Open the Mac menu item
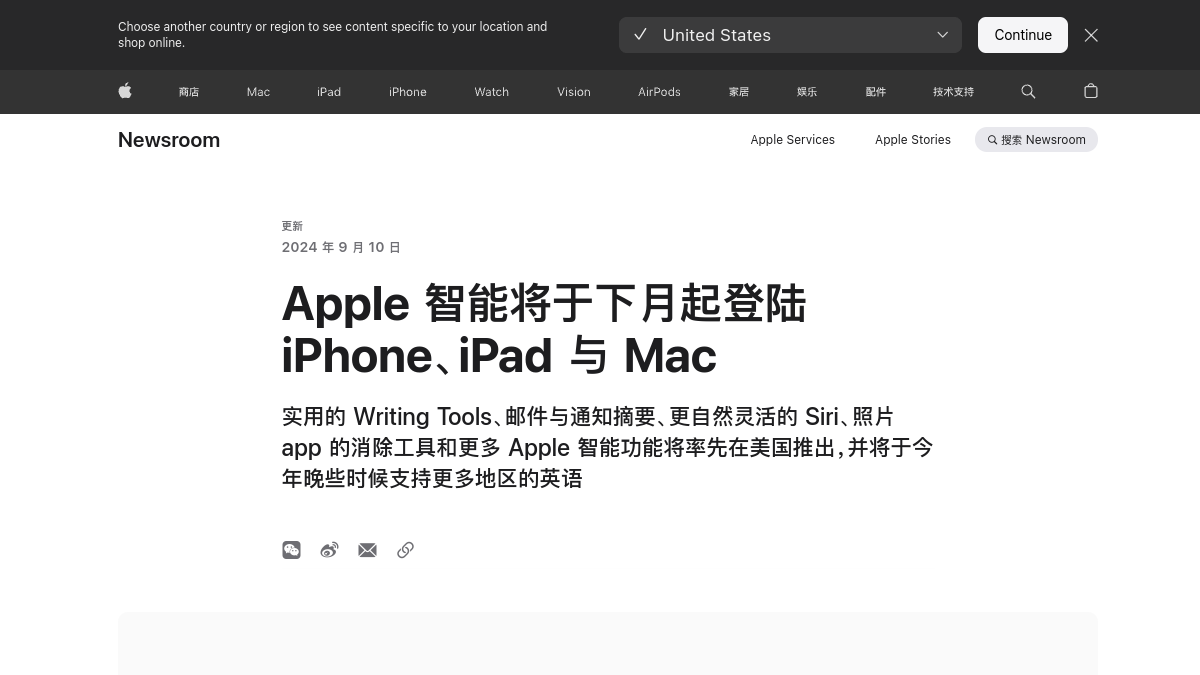This screenshot has height=675, width=1200. click(258, 92)
